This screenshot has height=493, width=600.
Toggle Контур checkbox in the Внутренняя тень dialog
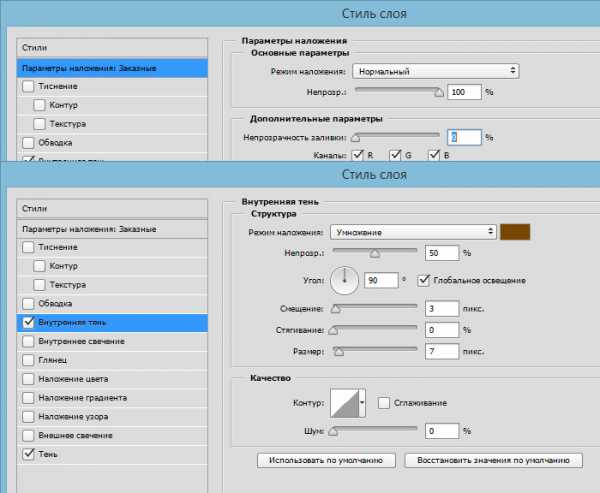point(39,266)
